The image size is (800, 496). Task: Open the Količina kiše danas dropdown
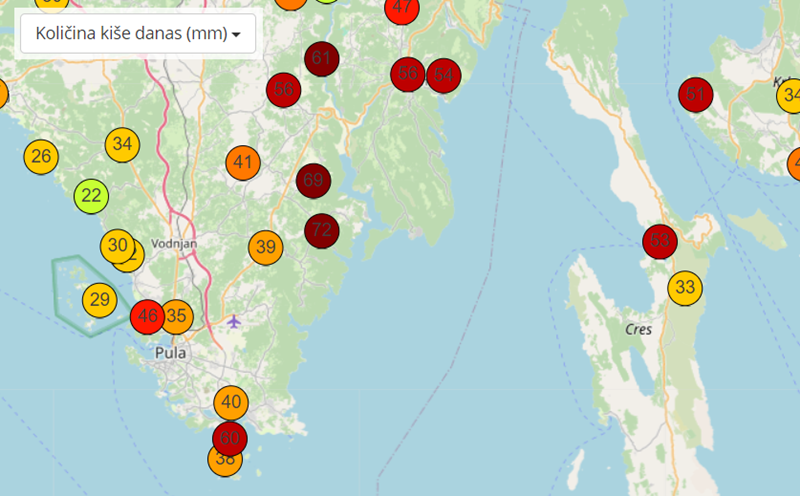(138, 34)
